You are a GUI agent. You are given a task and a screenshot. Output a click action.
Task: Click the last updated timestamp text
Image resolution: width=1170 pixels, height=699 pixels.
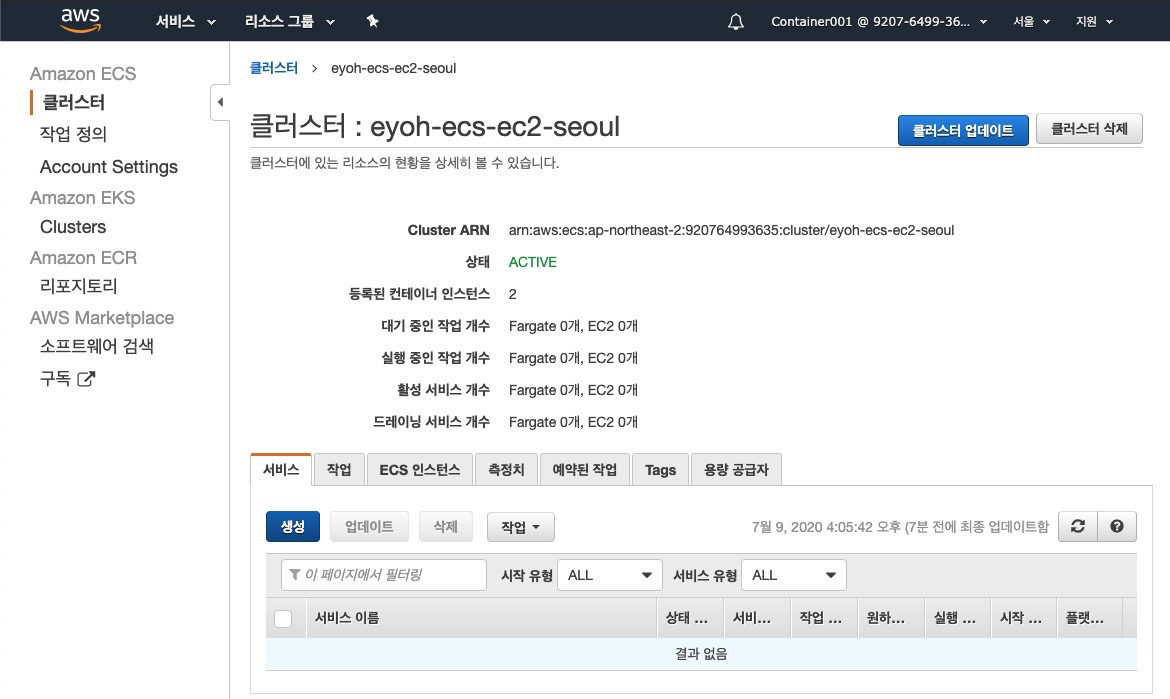pos(900,527)
